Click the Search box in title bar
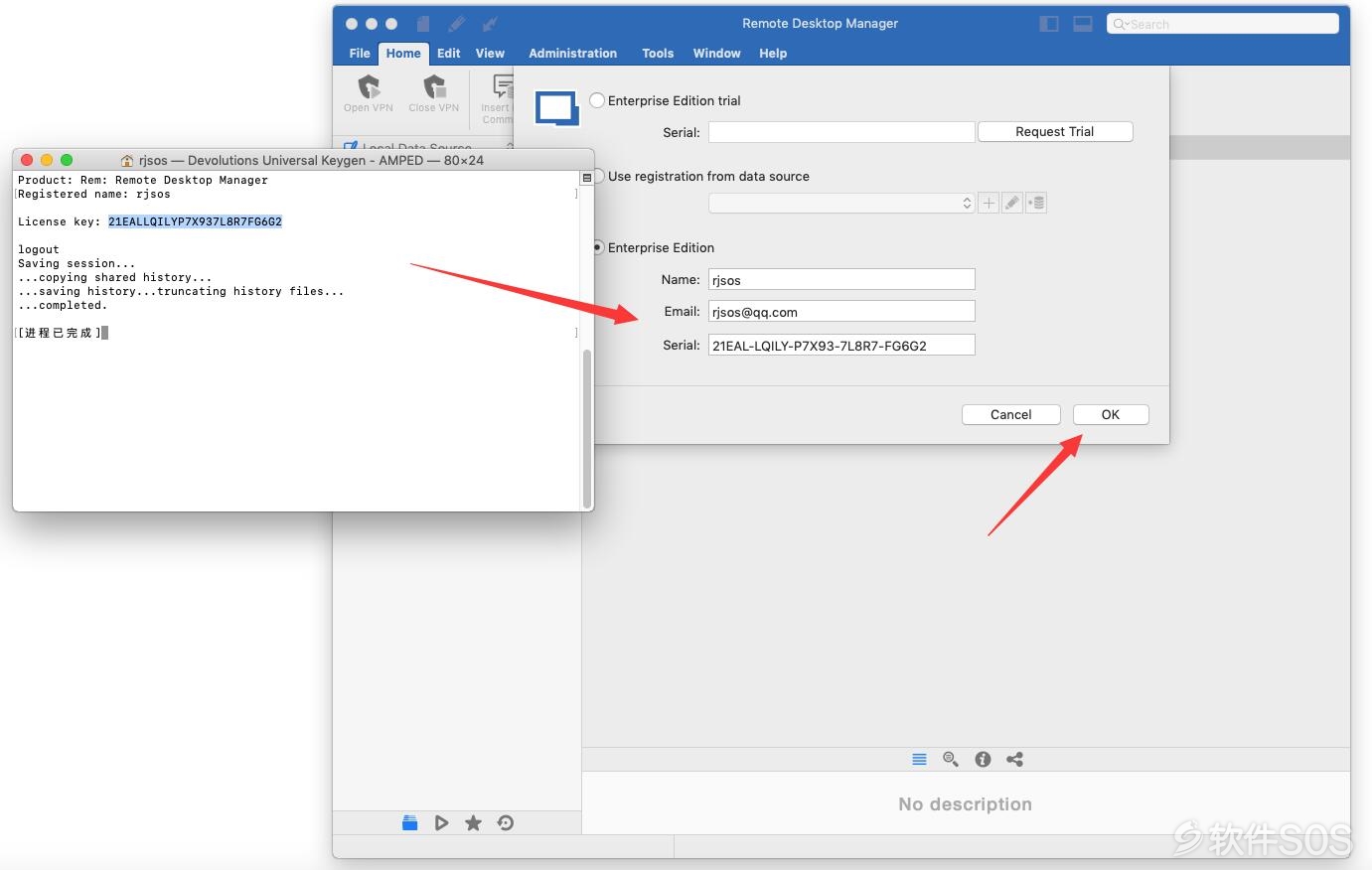The image size is (1372, 870). pyautogui.click(x=1223, y=24)
